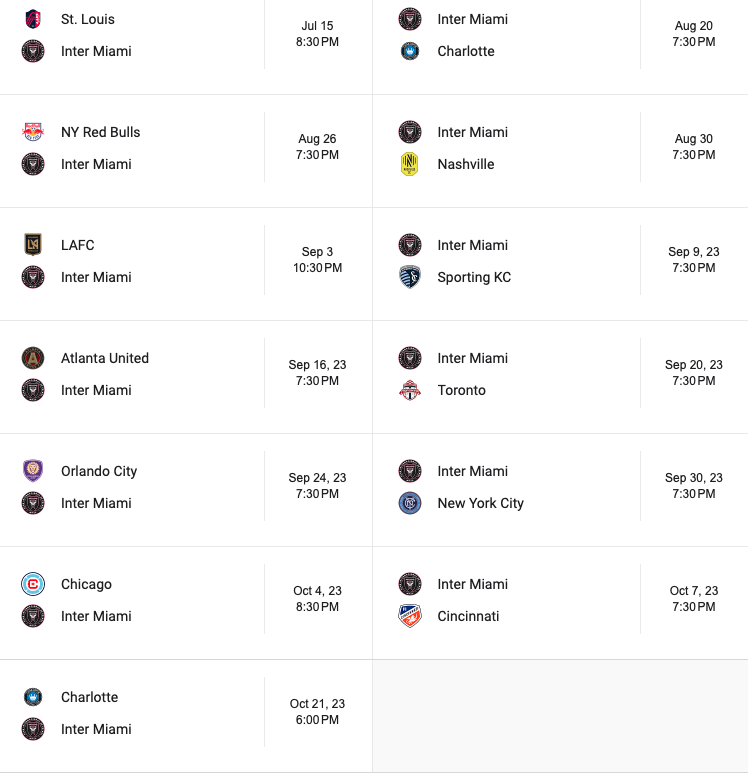Click the Atlanta United team name

tap(105, 358)
